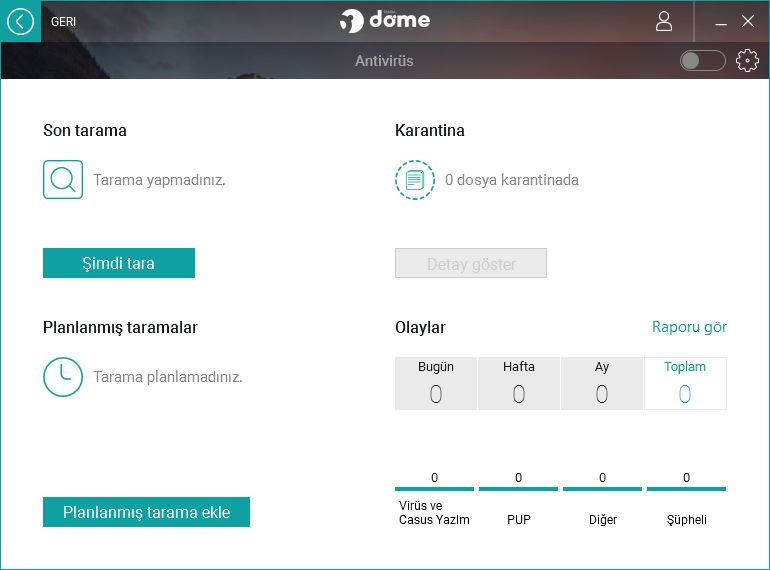Add a scan via Planlanmış tarama ekle
The width and height of the screenshot is (770, 570).
tap(146, 512)
